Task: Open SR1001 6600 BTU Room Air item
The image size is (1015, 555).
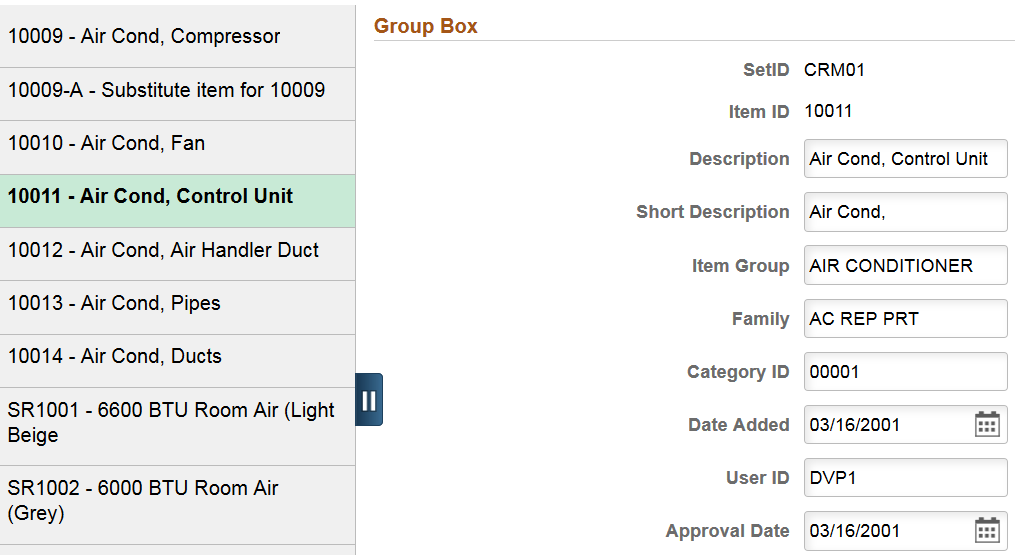Action: (x=177, y=423)
